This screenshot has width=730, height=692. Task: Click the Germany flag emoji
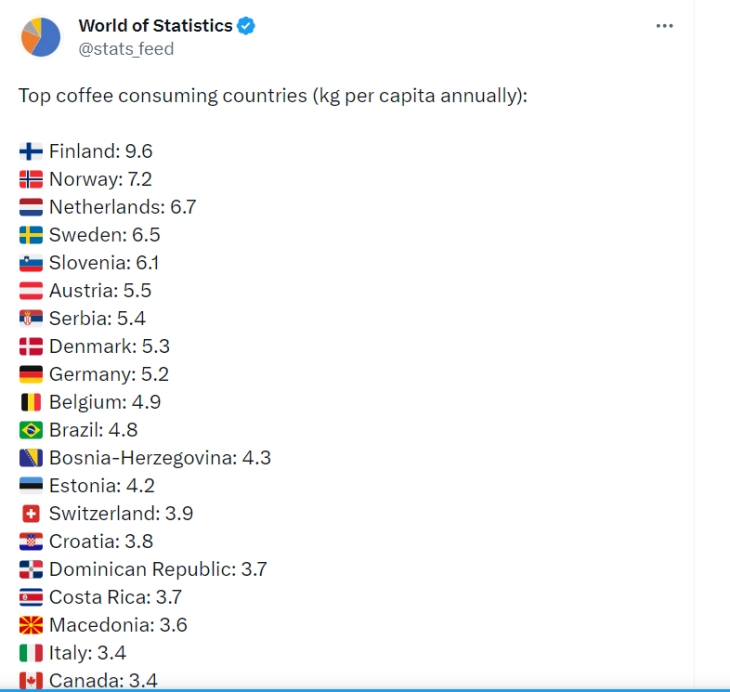pos(31,375)
